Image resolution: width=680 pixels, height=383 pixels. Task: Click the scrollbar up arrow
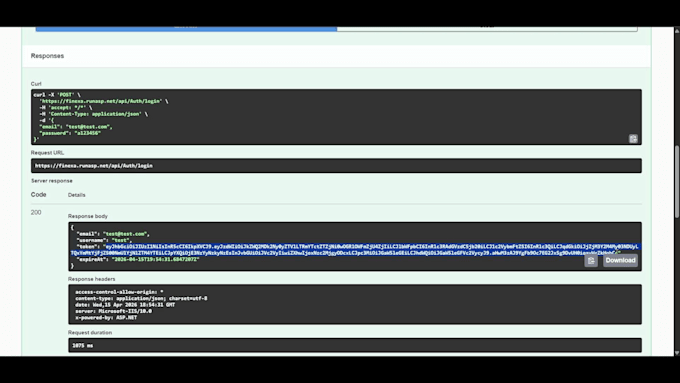677,30
